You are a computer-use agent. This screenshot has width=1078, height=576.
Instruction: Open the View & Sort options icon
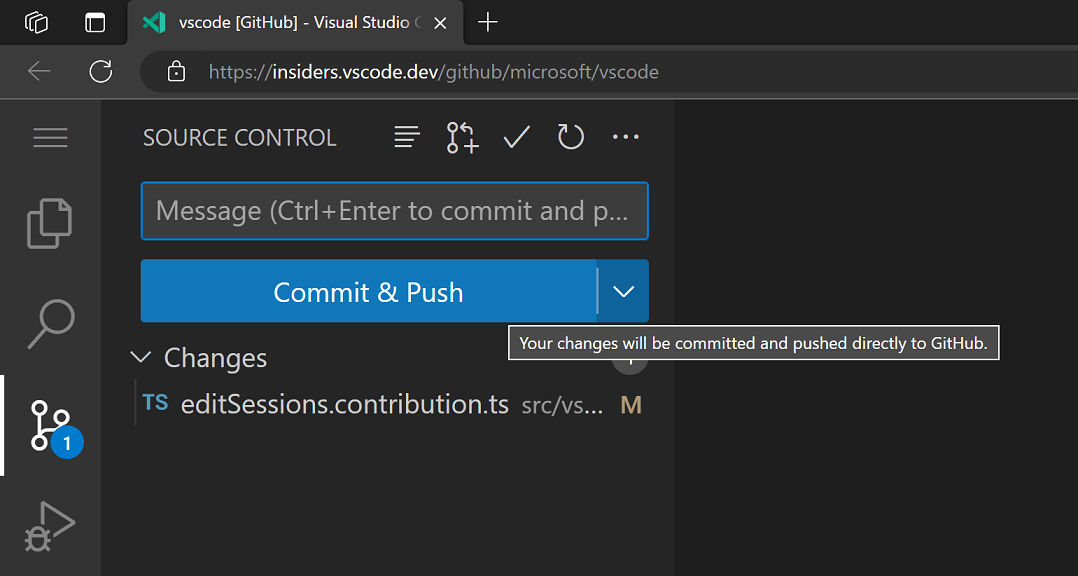click(x=406, y=137)
